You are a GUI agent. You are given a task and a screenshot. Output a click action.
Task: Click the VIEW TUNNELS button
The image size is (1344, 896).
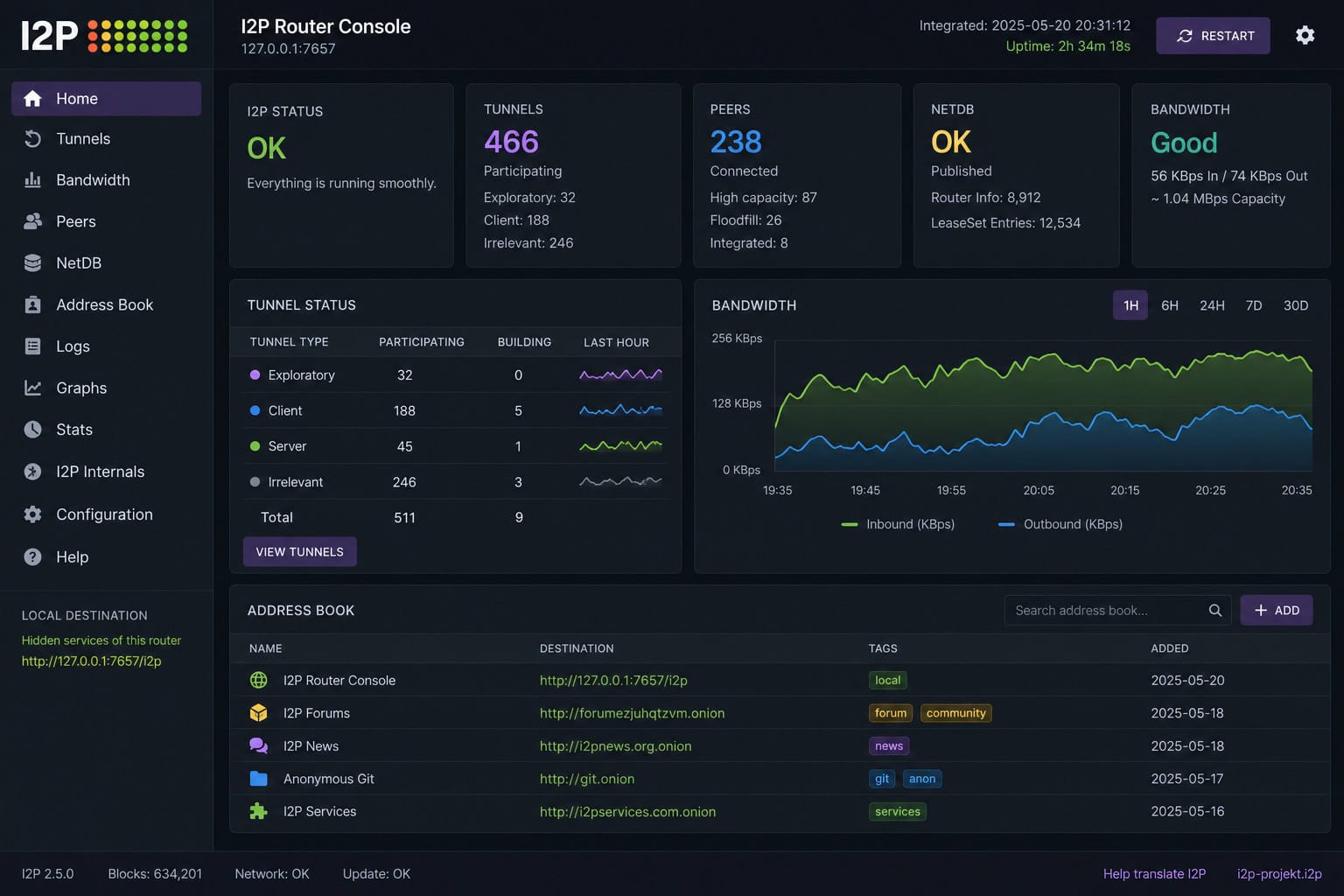[299, 552]
